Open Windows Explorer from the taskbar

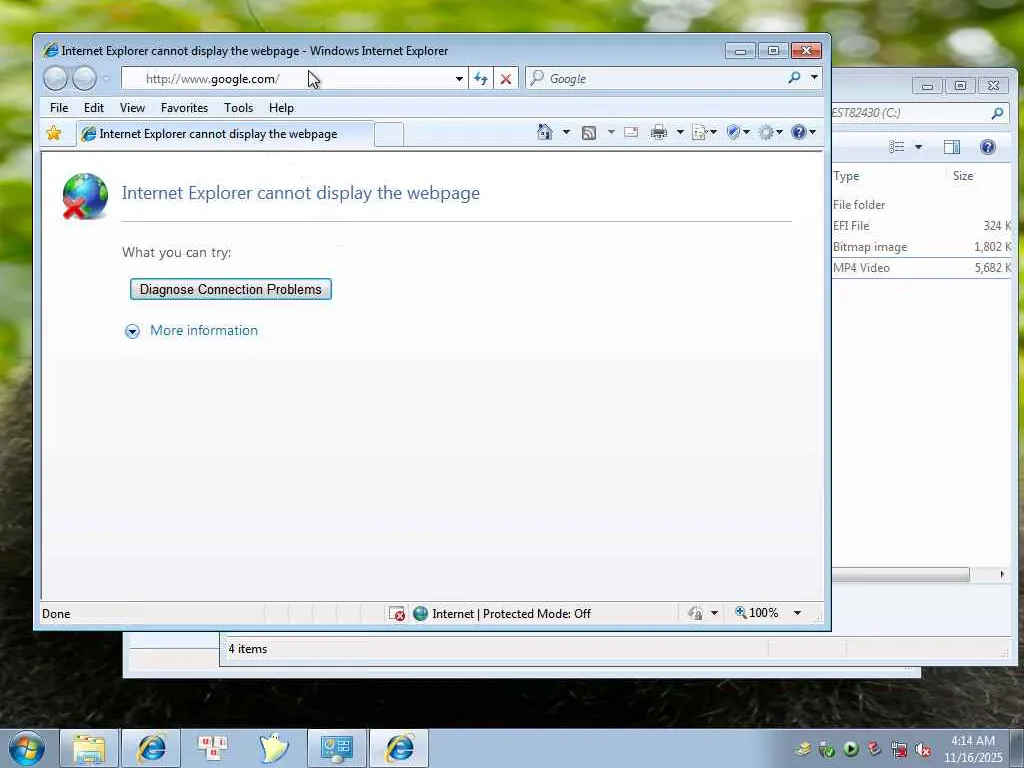[89, 748]
